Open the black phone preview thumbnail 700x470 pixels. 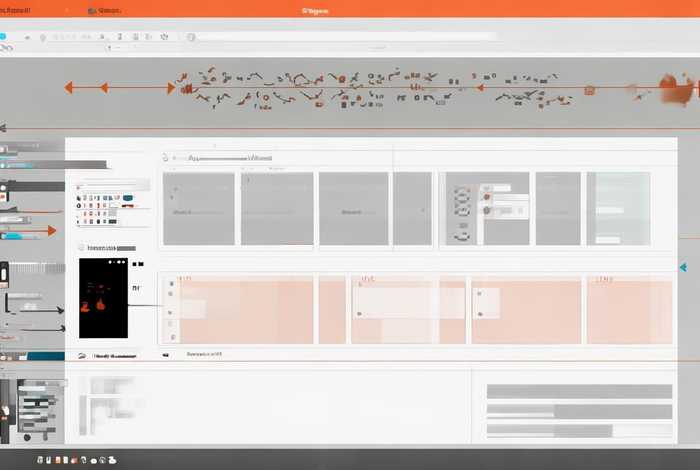104,298
